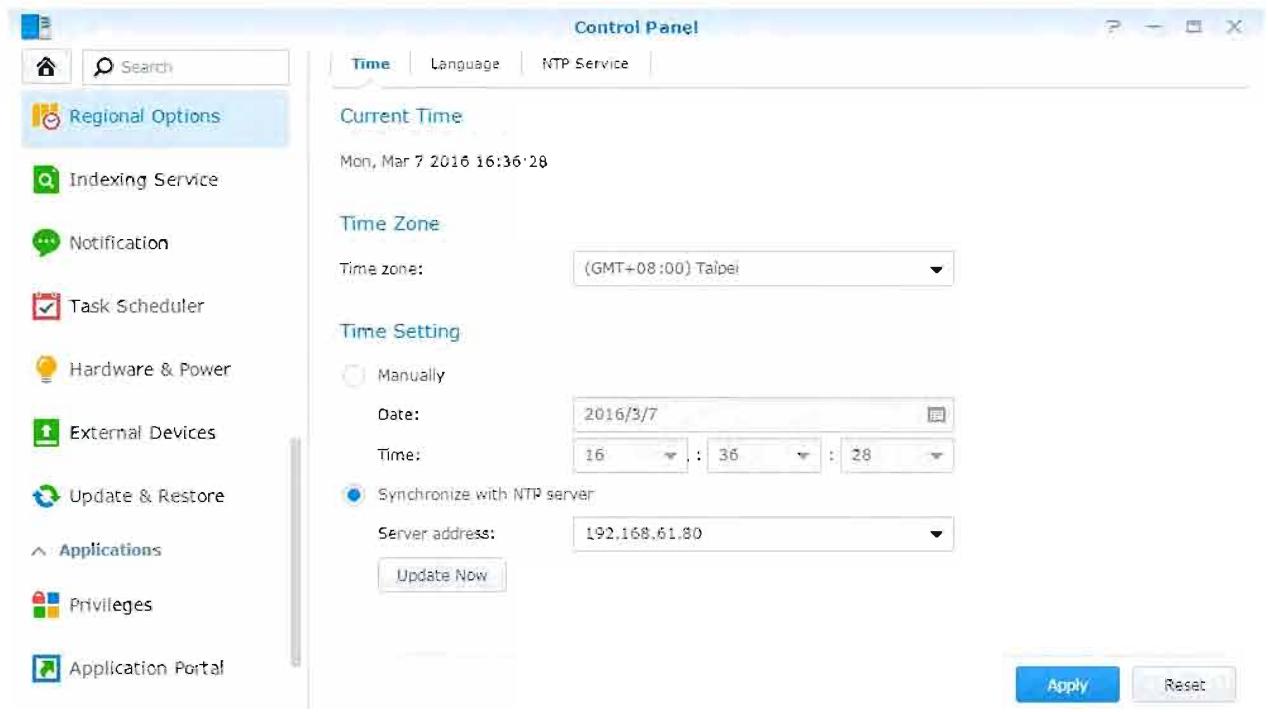Click the Control Panel home icon
1268x712 pixels.
tap(46, 66)
